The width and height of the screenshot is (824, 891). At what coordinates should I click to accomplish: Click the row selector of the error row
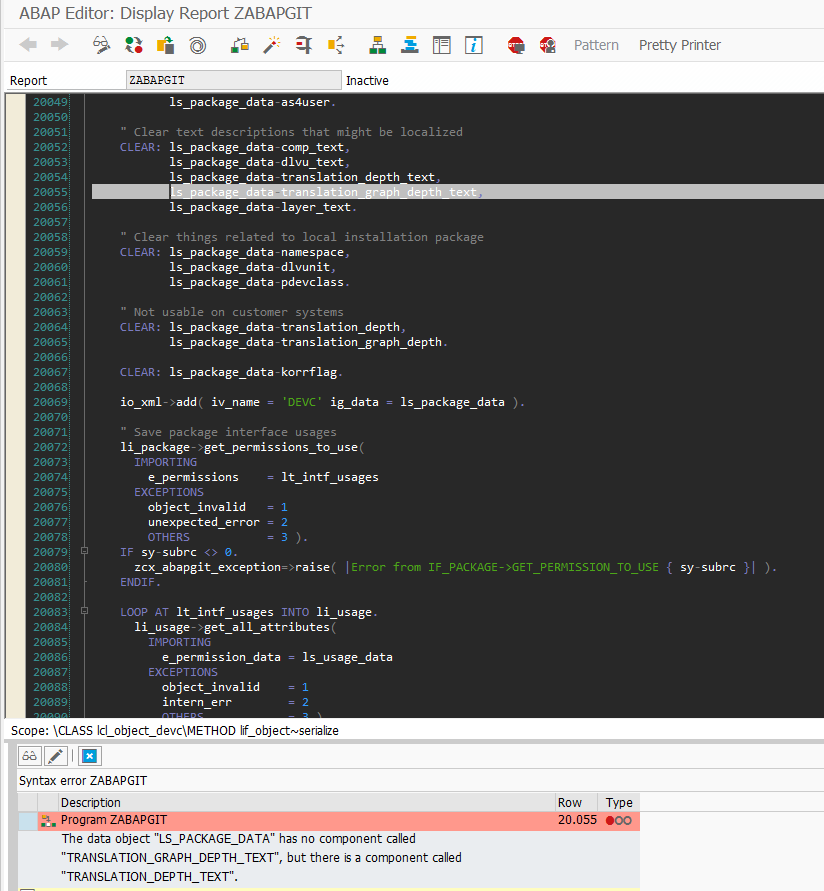tap(28, 821)
